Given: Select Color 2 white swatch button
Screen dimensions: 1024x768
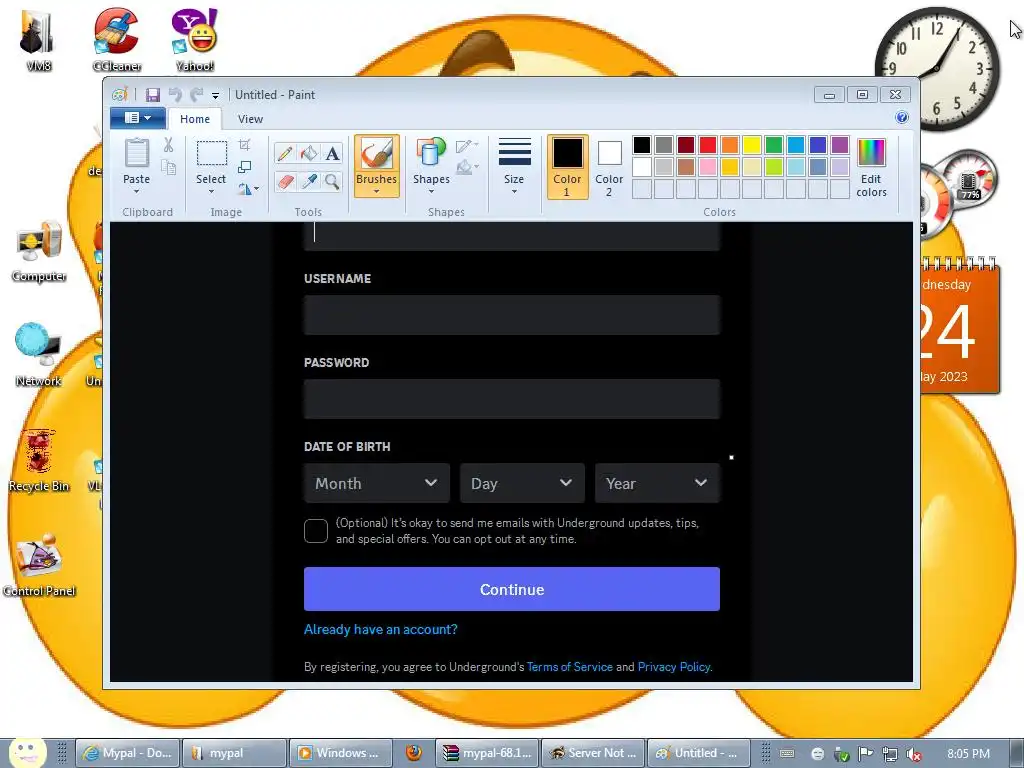Looking at the screenshot, I should (x=609, y=167).
